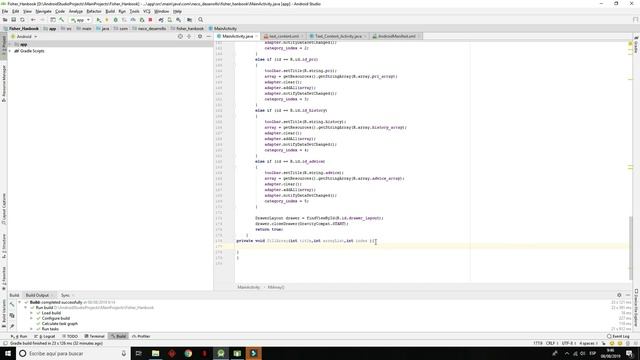Click the Save All icon in toolbar
This screenshot has width=640, height=360.
coord(13,20)
